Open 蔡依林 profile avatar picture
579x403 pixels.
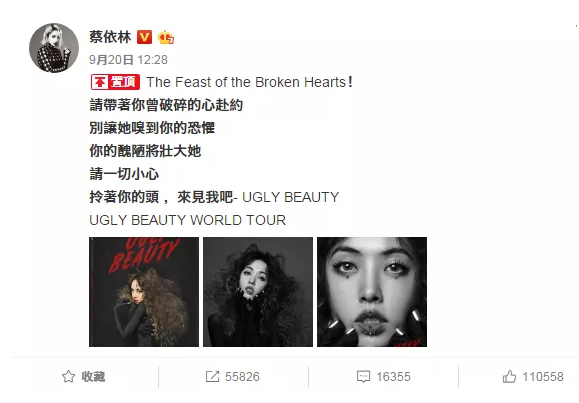[x=54, y=48]
